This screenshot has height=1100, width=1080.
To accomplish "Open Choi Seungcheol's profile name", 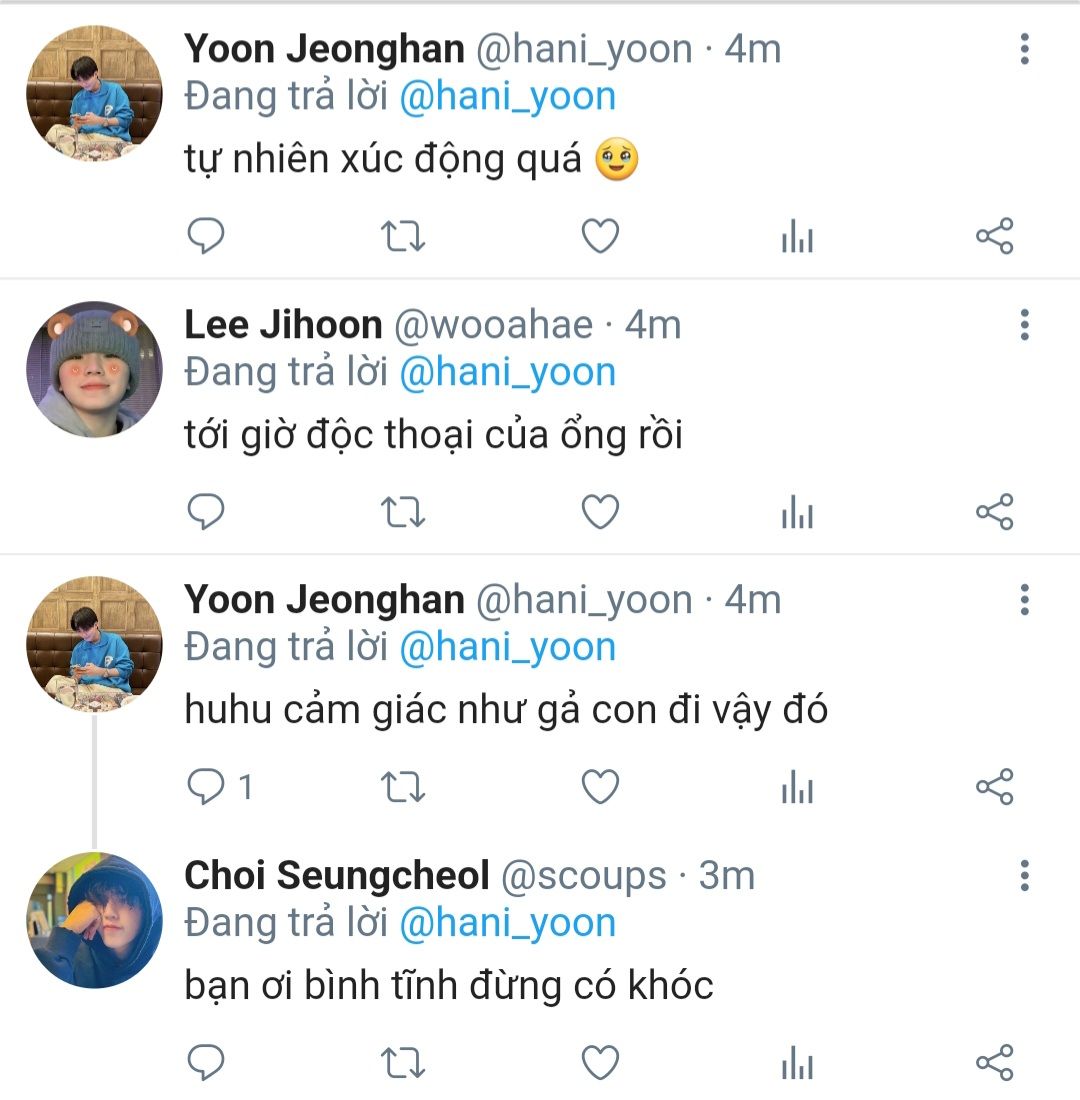I will tap(336, 876).
